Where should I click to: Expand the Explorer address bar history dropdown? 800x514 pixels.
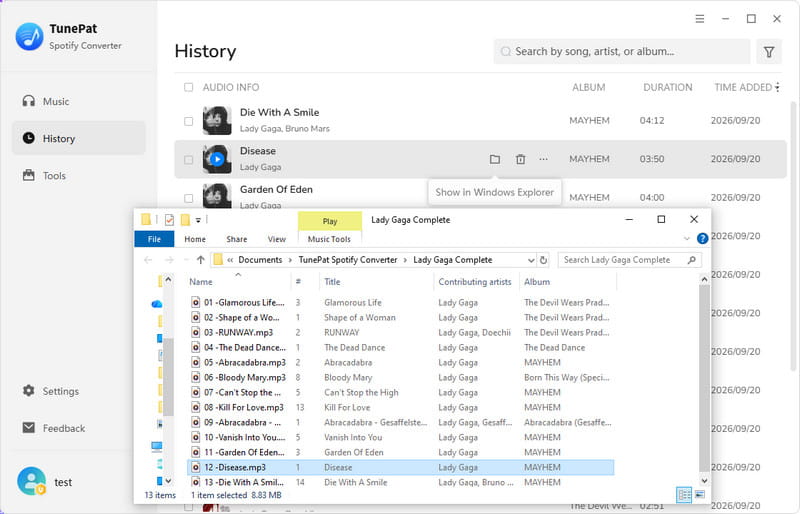[x=531, y=260]
